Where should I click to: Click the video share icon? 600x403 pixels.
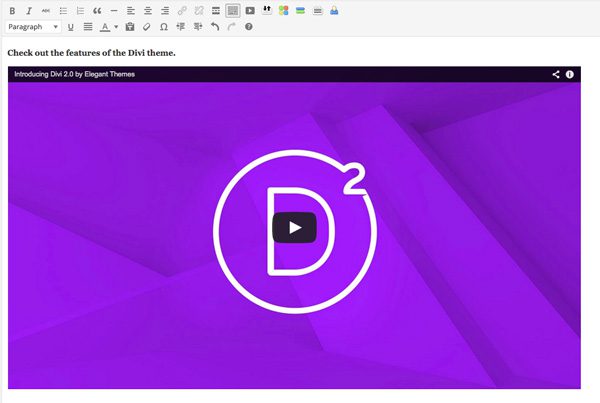(556, 74)
